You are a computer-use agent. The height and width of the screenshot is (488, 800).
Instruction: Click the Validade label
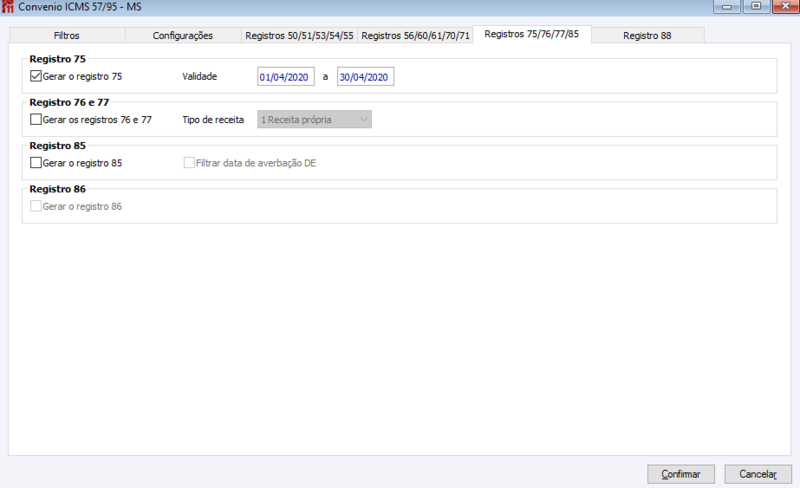pos(199,77)
